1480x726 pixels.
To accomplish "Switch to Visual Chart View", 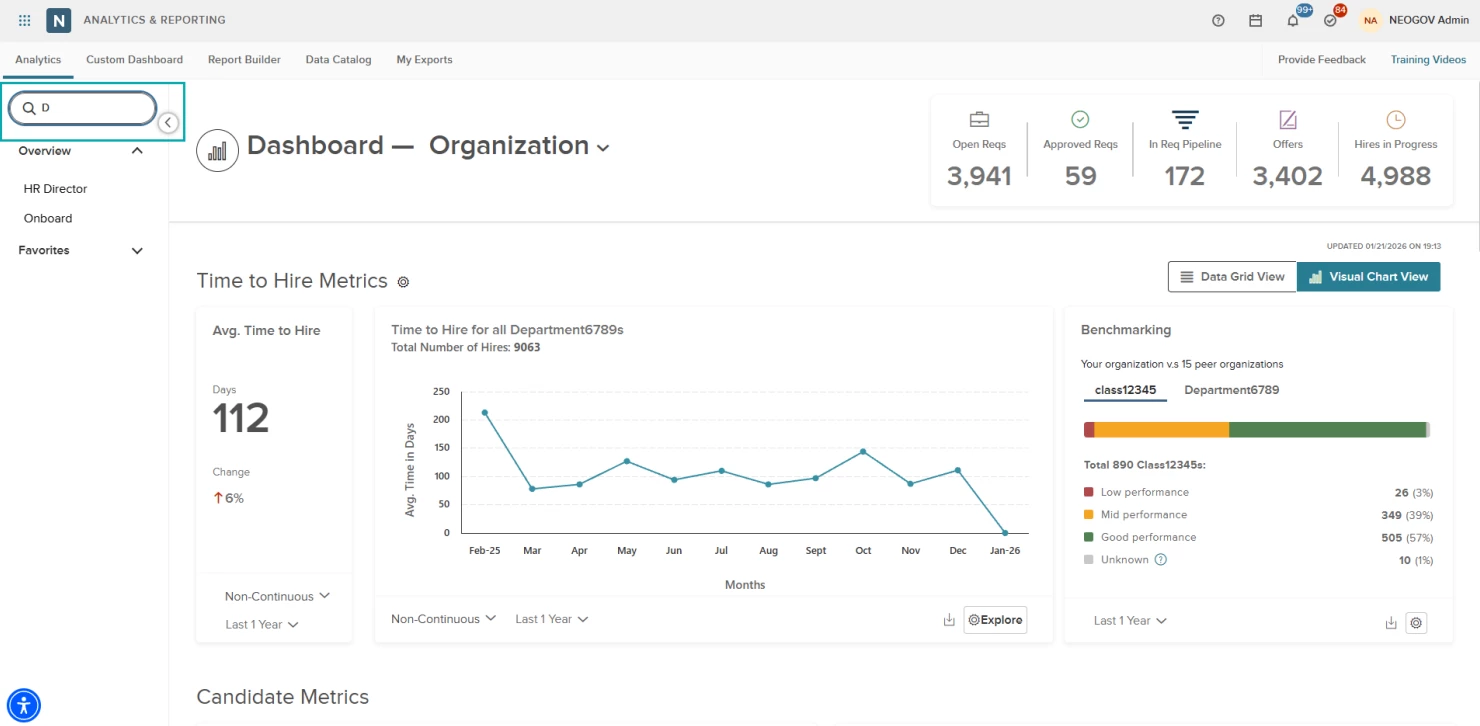I will tap(1368, 277).
